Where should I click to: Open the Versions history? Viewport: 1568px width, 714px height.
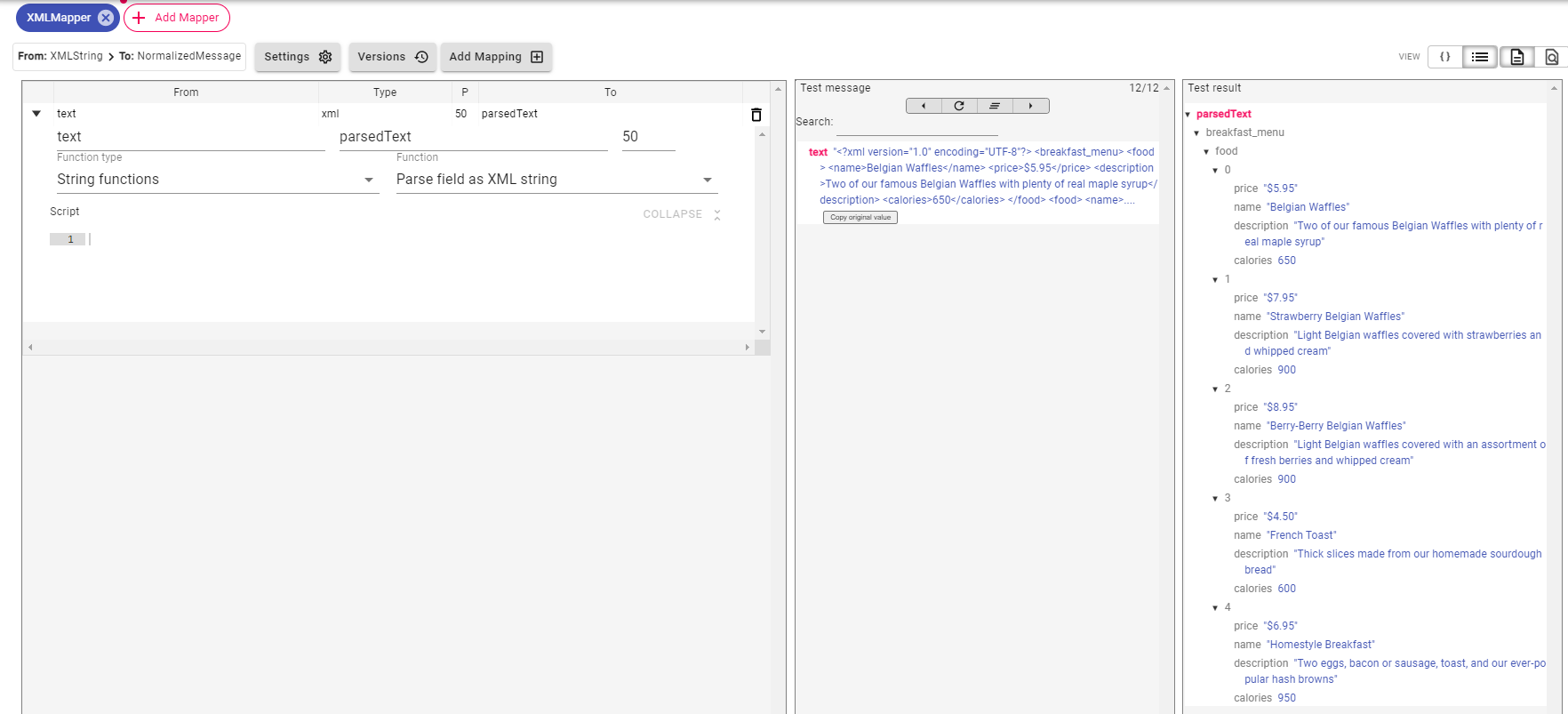tap(392, 57)
